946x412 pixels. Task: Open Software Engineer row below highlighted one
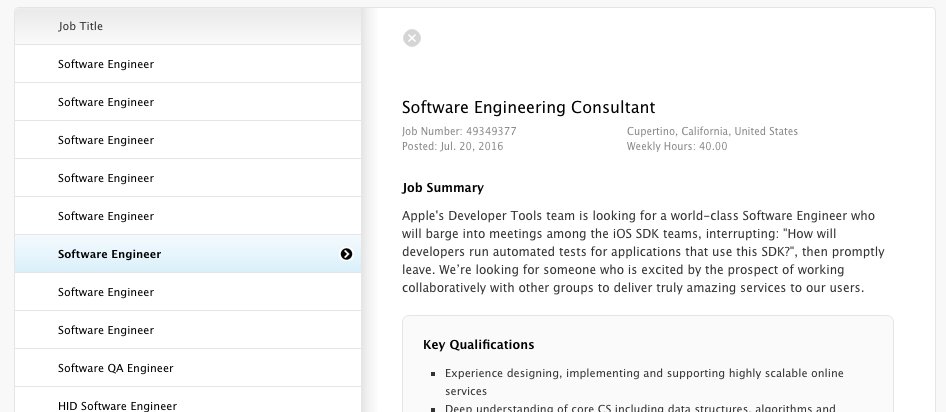(x=106, y=292)
